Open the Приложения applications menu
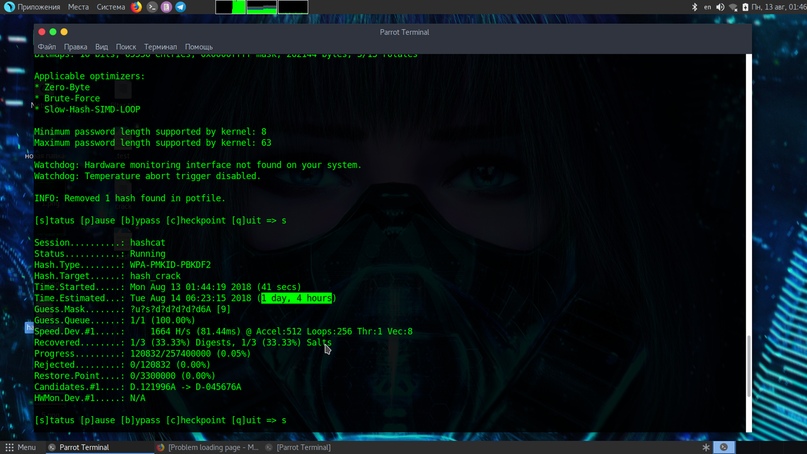The height and width of the screenshot is (454, 807). (32, 7)
